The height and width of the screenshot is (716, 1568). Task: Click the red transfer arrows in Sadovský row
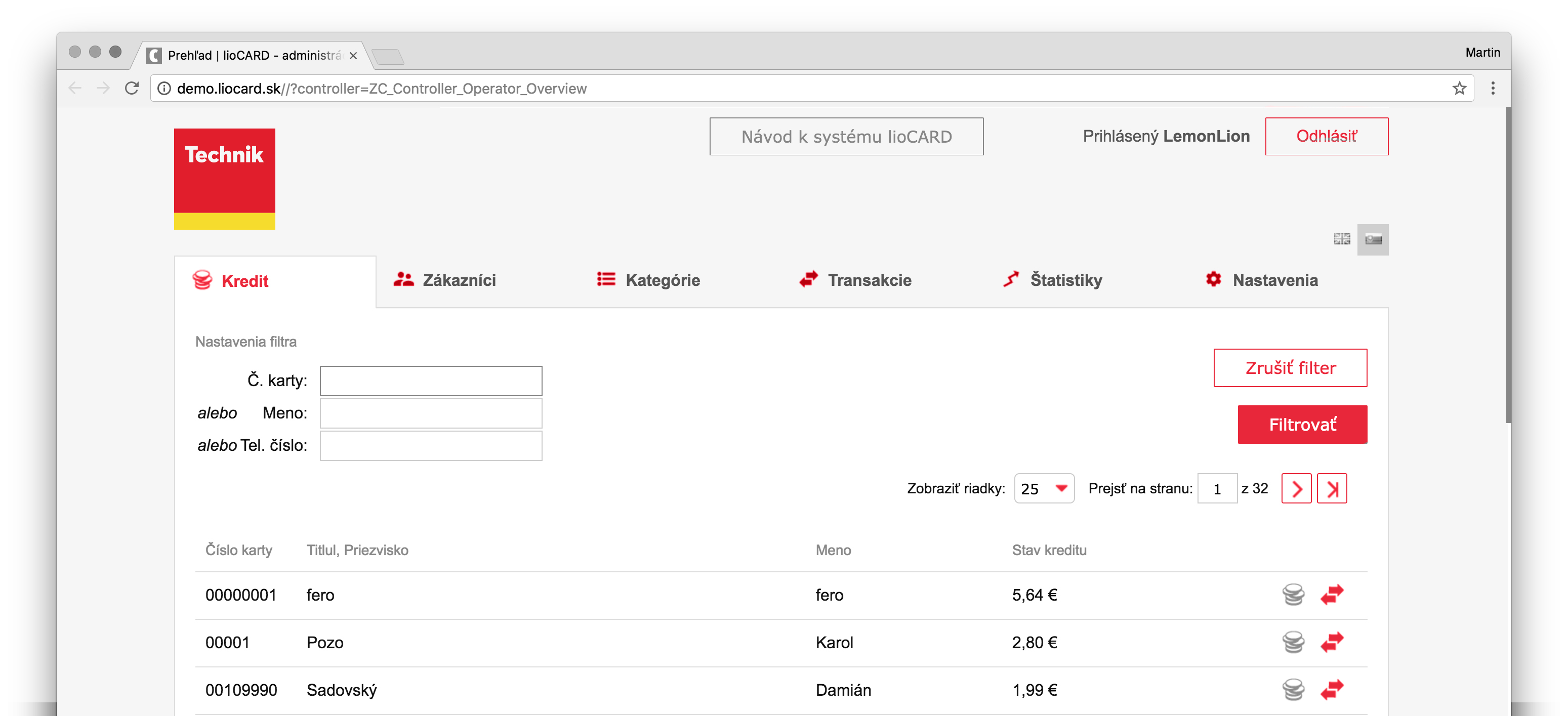coord(1332,689)
